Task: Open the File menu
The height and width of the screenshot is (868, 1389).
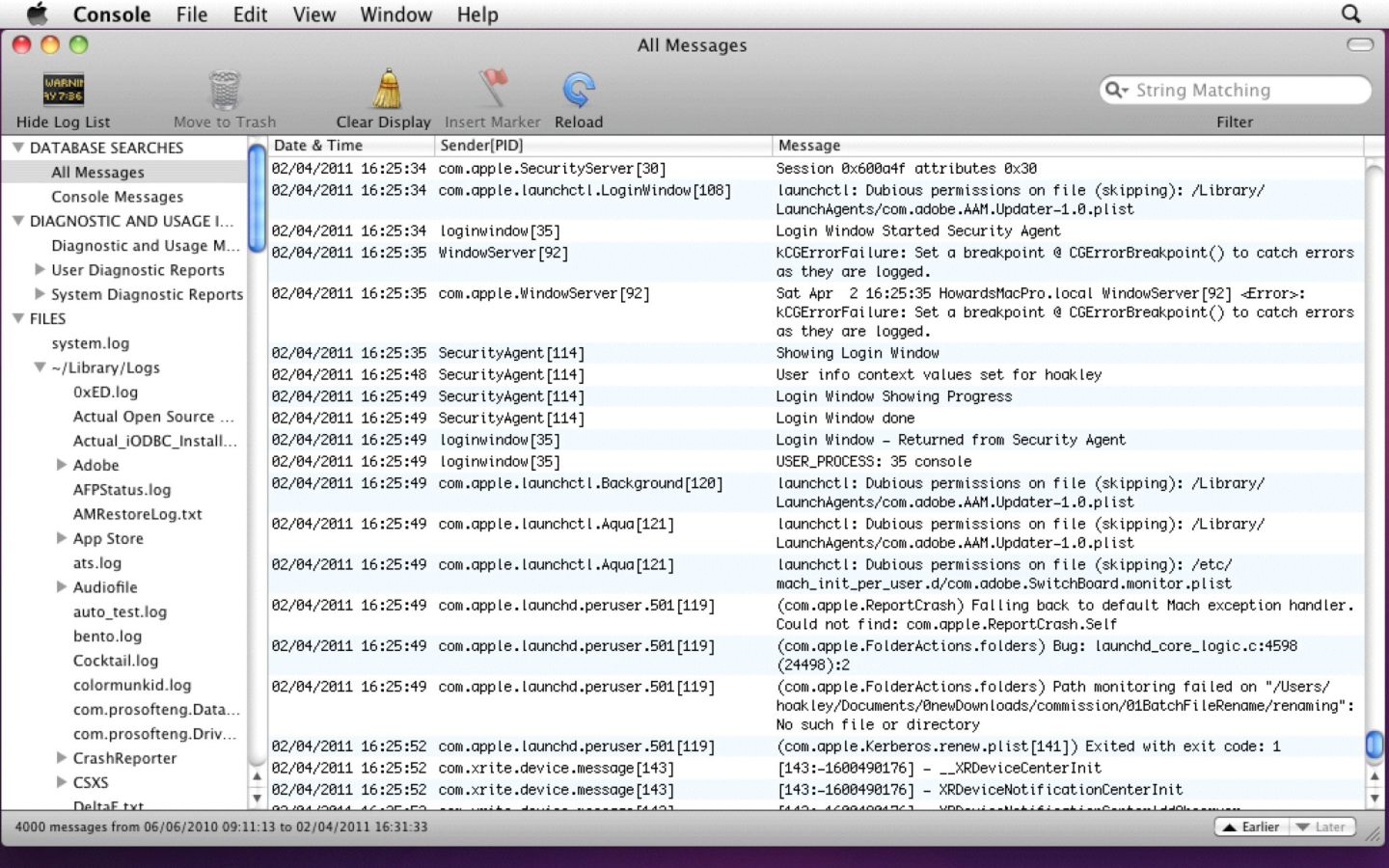Action: (192, 14)
